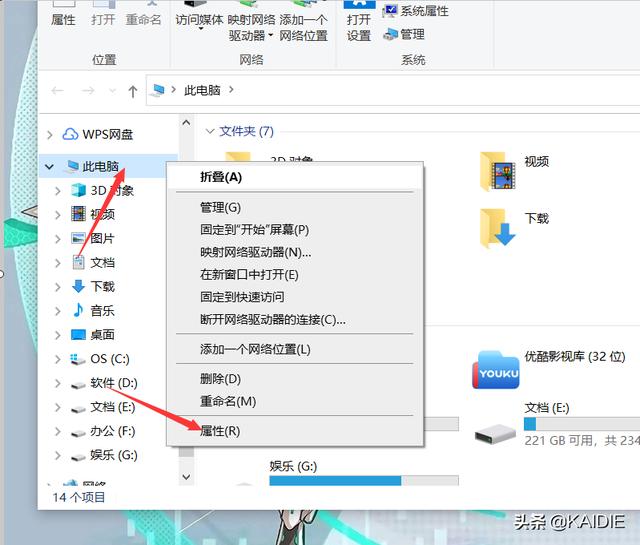This screenshot has width=640, height=545.
Task: Click the 14 个项目 status text
Action: pyautogui.click(x=78, y=497)
